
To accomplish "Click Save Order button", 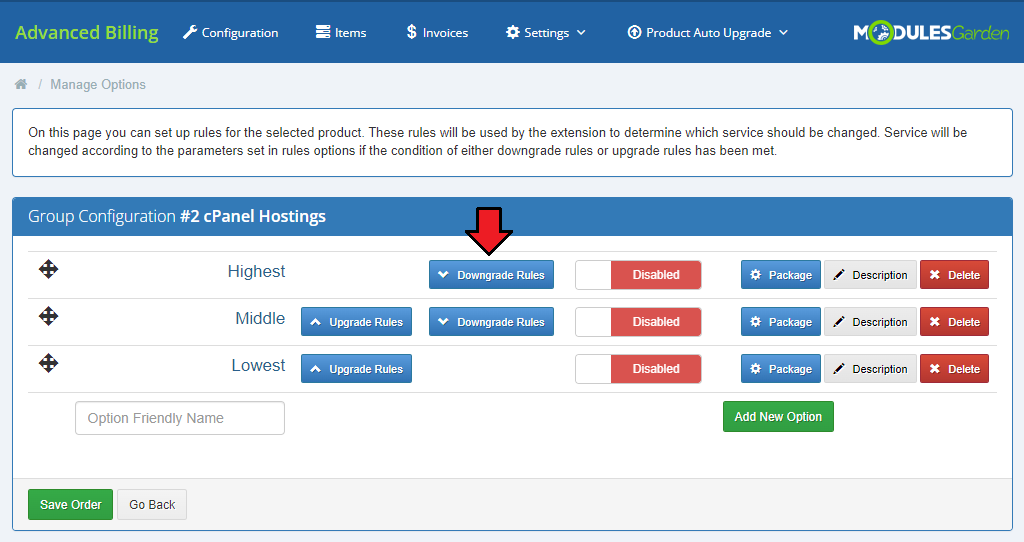I will pyautogui.click(x=71, y=505).
